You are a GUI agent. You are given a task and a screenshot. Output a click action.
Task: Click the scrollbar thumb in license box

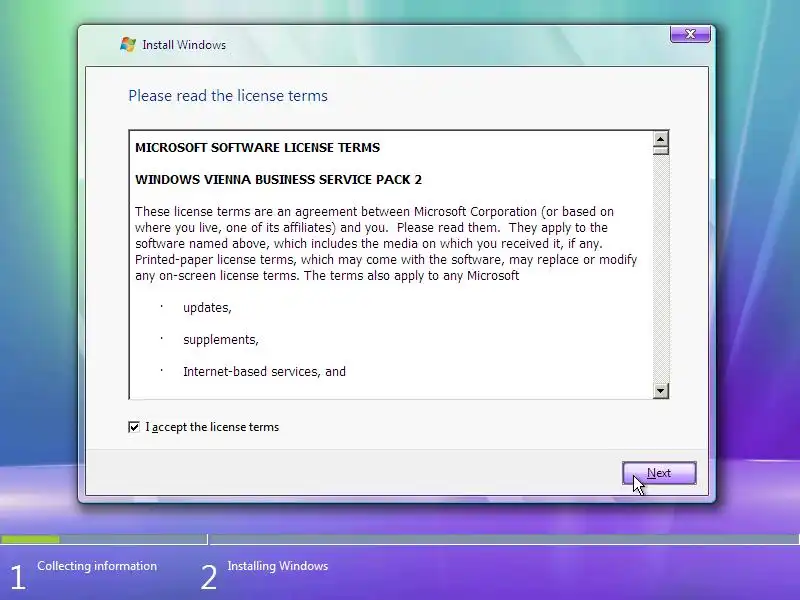coord(661,151)
